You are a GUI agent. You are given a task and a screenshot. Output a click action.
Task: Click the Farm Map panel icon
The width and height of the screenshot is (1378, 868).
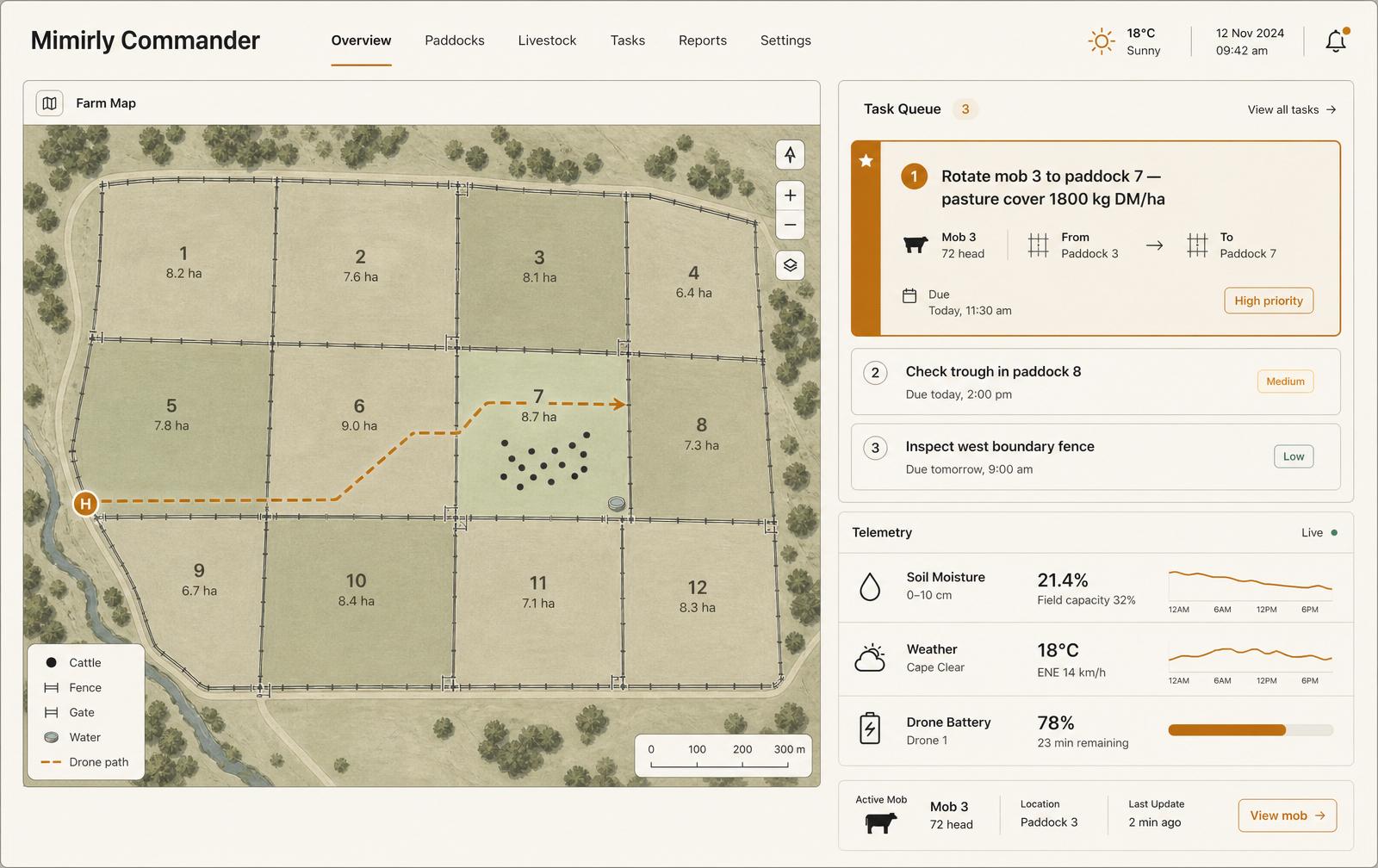click(x=50, y=103)
